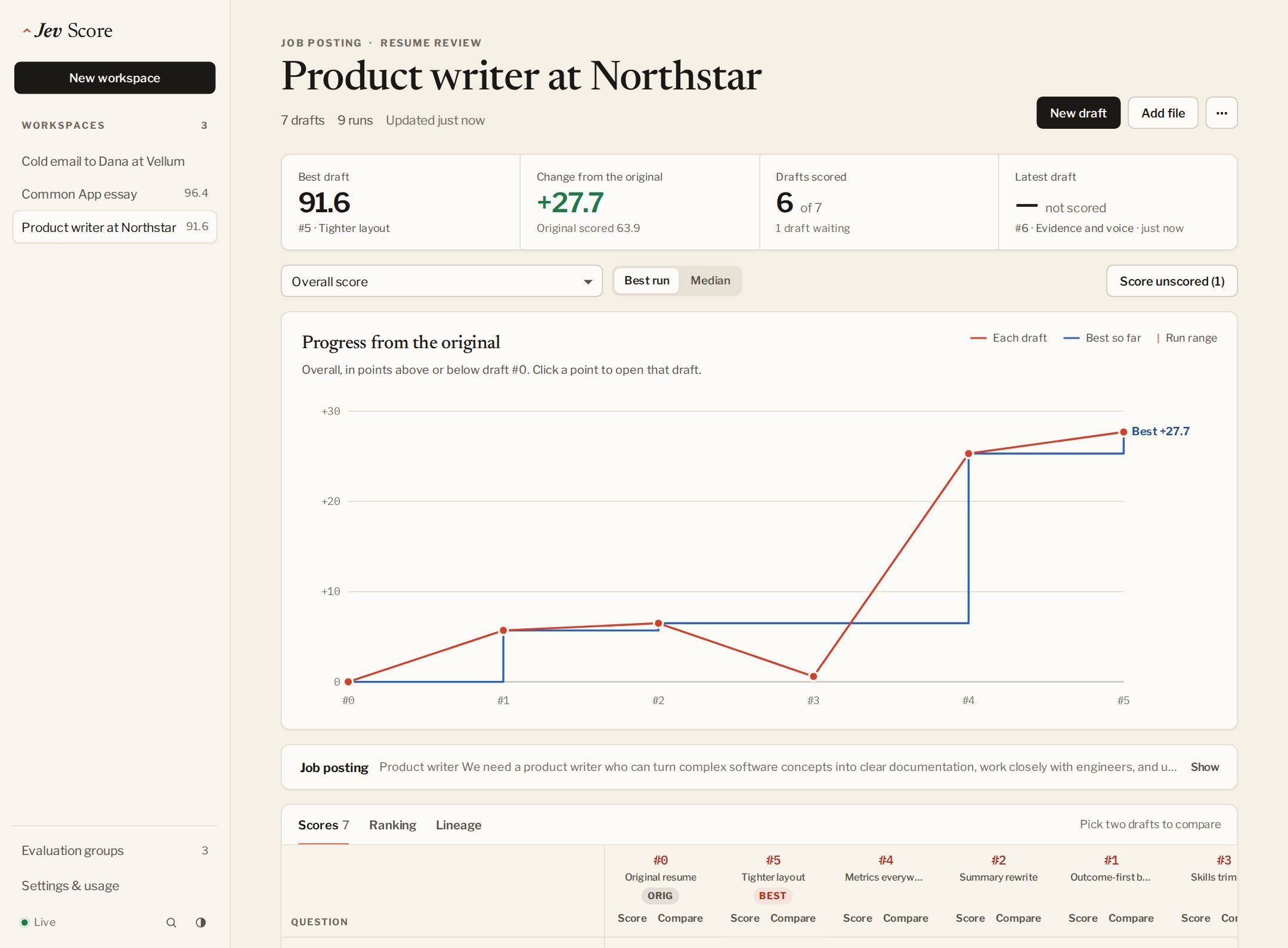Click the draft #0 point on chart
This screenshot has height=948, width=1288.
coord(348,681)
